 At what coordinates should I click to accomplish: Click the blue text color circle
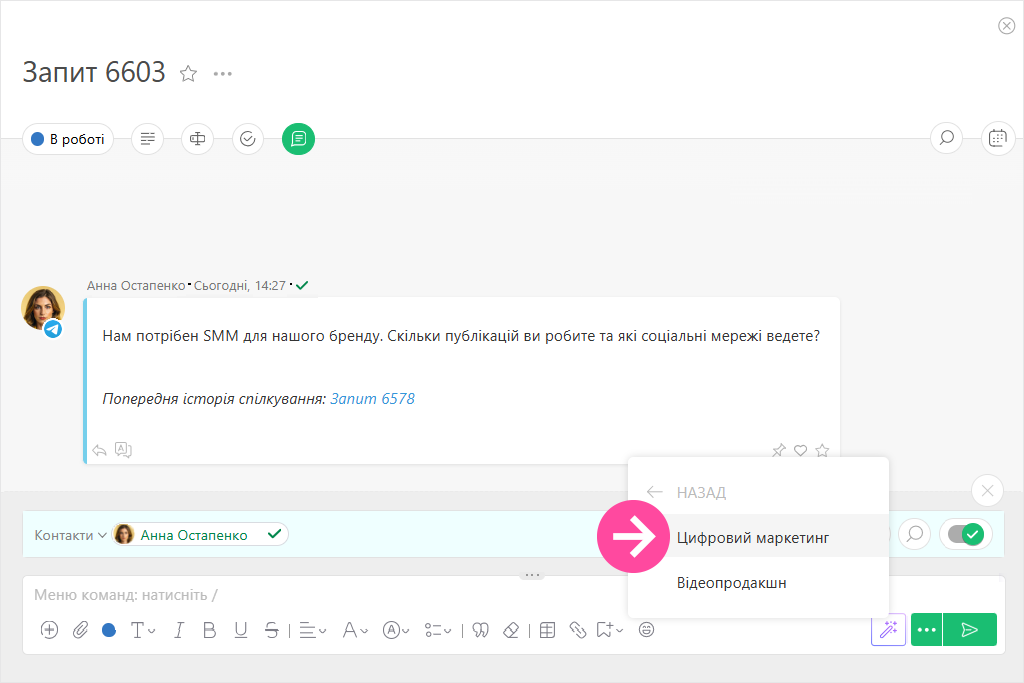(108, 630)
